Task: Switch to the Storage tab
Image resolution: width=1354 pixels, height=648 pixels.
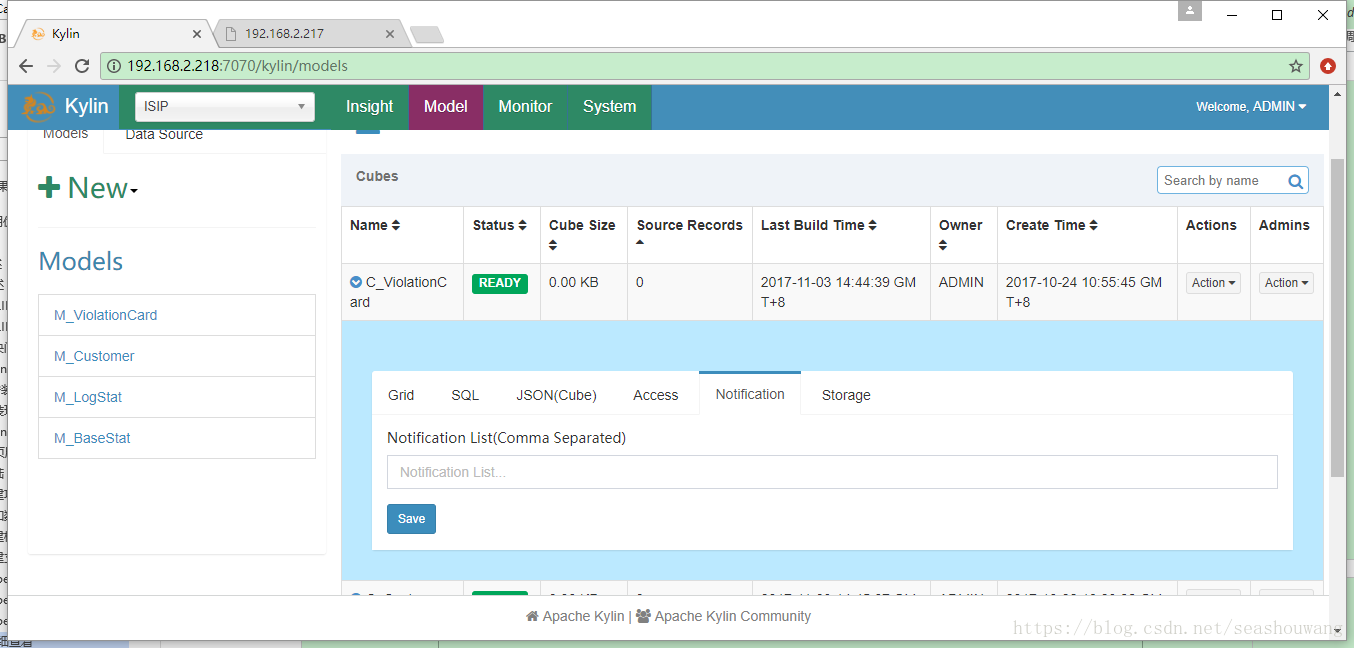Action: 846,395
